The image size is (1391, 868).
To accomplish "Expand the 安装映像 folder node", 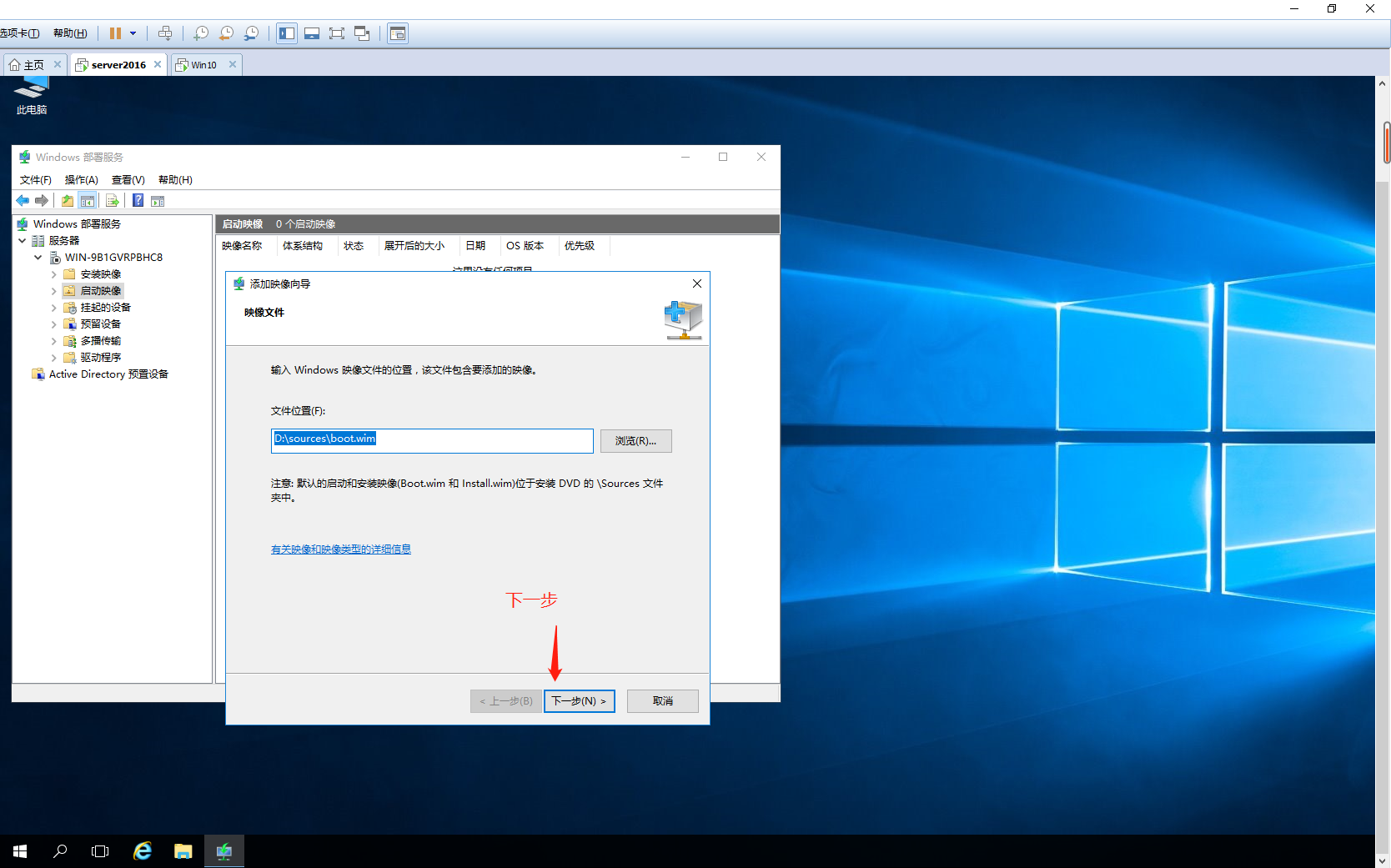I will (x=54, y=274).
